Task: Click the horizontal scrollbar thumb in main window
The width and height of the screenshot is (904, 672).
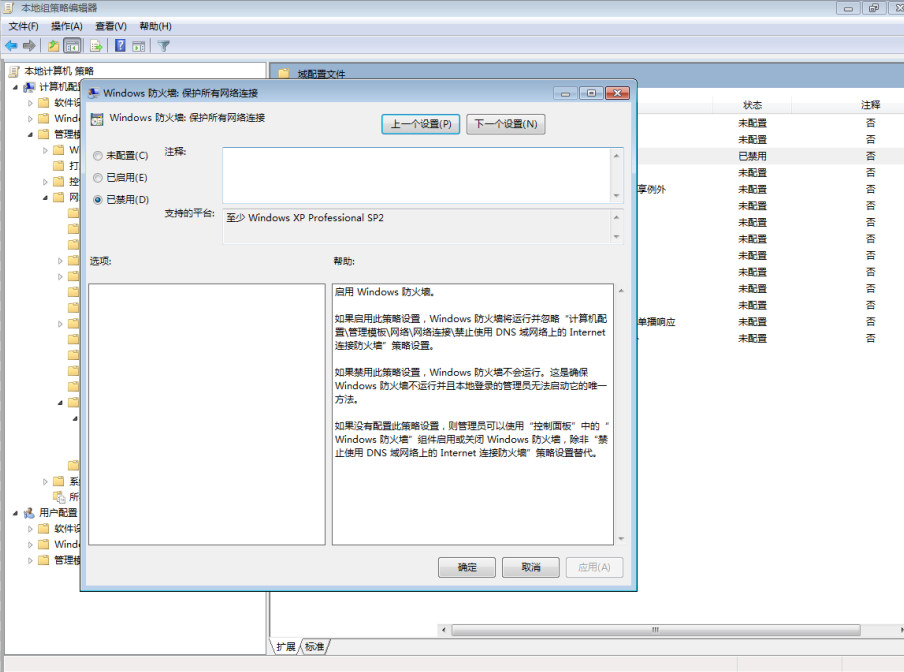Action: [x=656, y=630]
